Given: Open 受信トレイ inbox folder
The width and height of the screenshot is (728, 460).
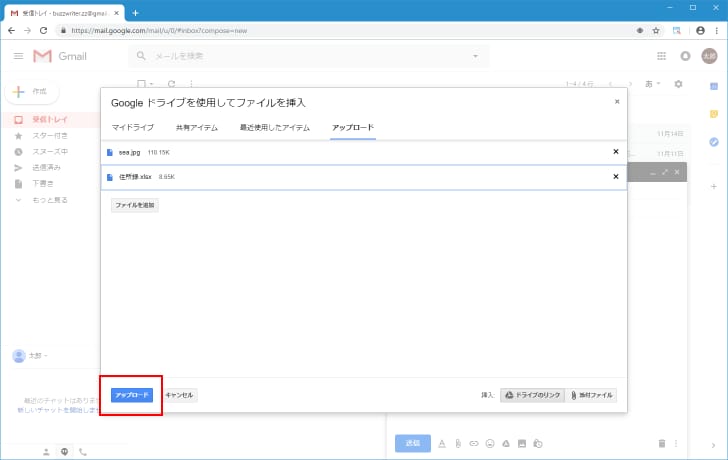Looking at the screenshot, I should (x=50, y=120).
